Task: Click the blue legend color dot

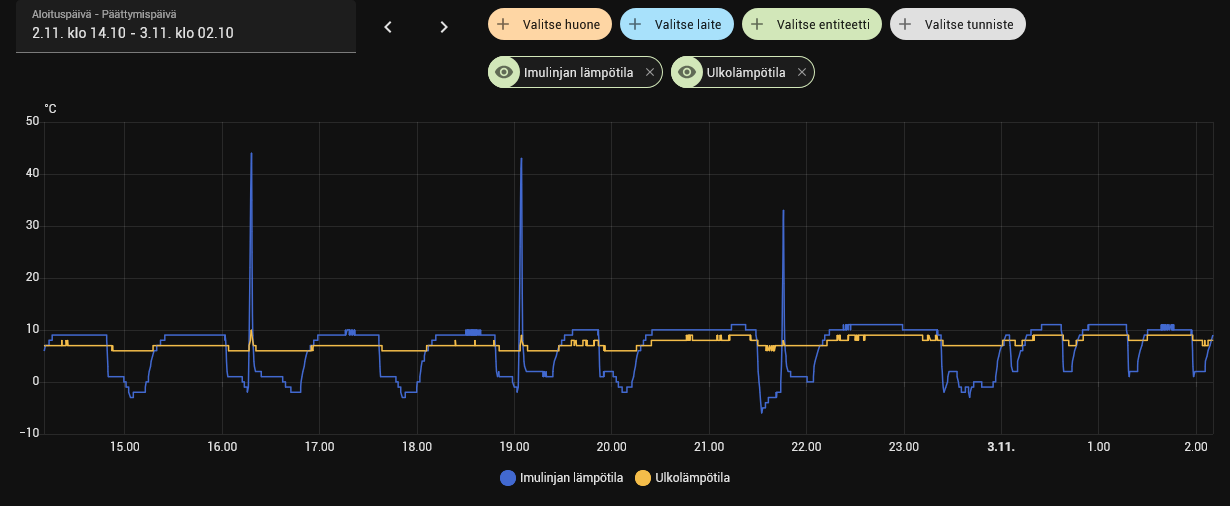Action: click(508, 478)
